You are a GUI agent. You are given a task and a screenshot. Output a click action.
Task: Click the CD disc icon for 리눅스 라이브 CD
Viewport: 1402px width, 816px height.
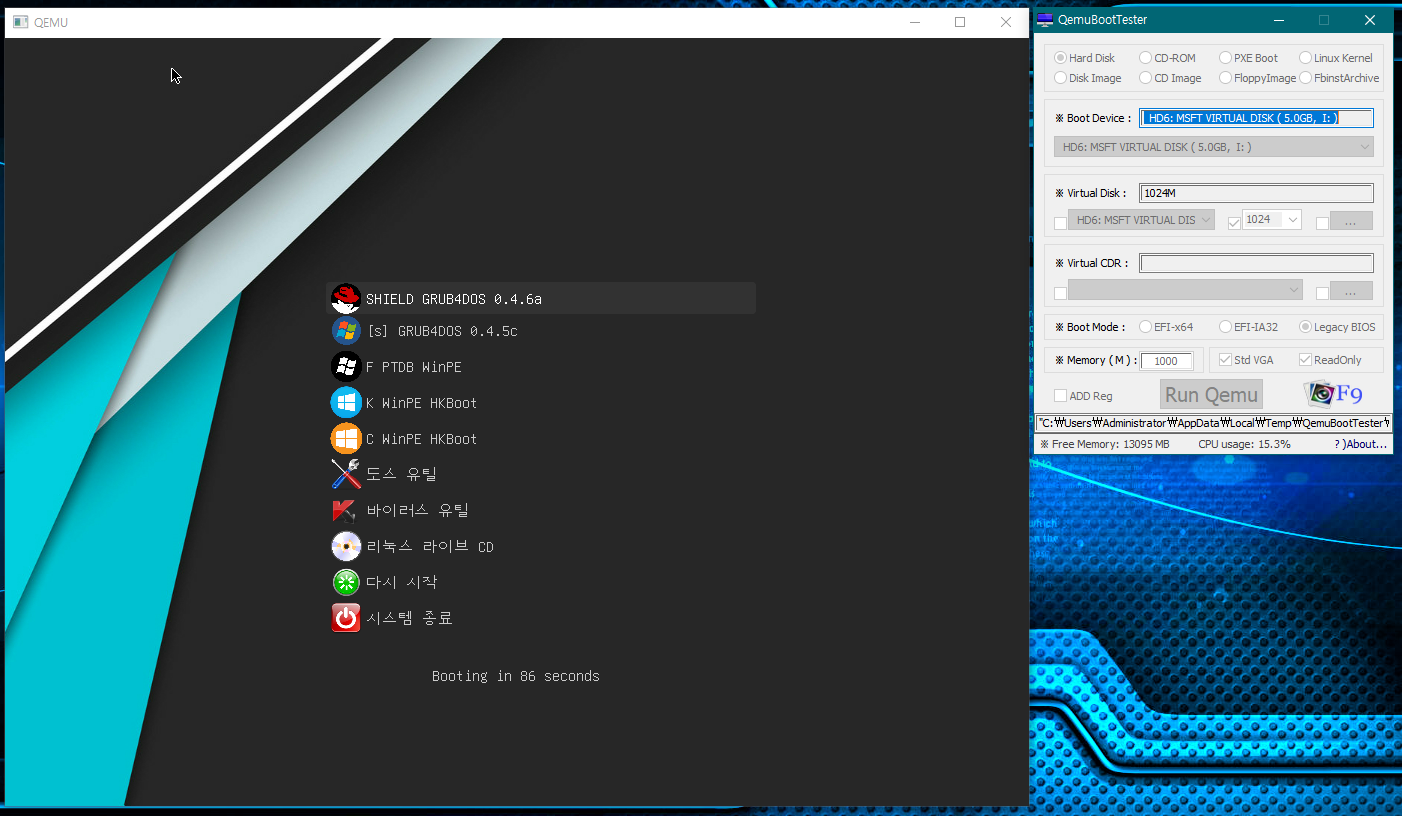[x=346, y=546]
